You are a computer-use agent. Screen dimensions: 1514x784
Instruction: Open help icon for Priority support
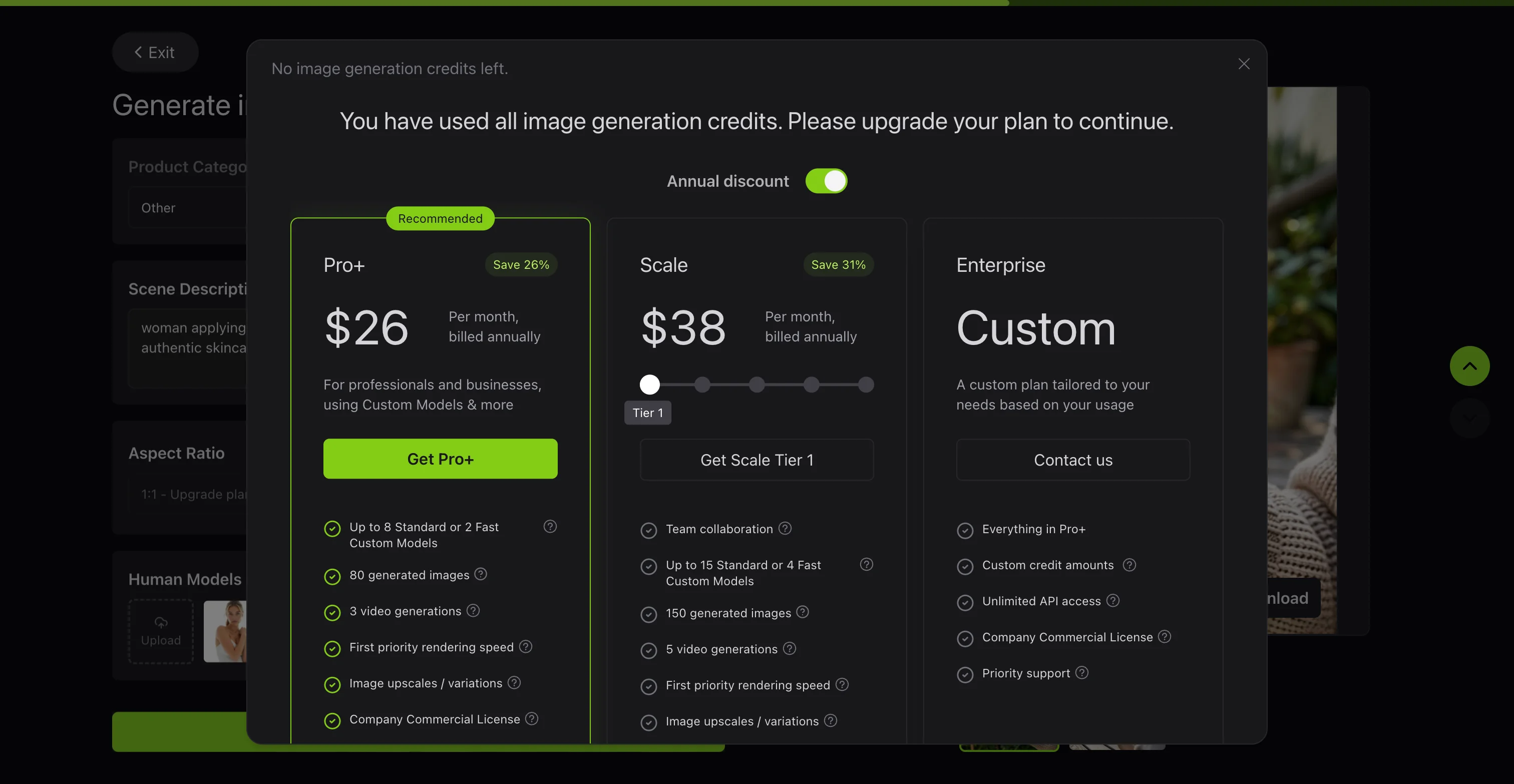tap(1082, 672)
